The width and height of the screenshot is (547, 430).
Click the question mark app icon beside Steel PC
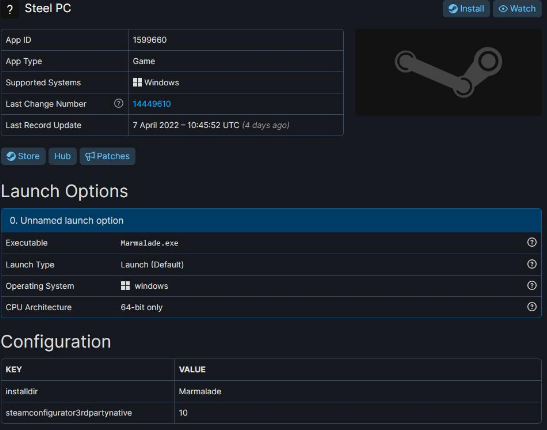[9, 9]
